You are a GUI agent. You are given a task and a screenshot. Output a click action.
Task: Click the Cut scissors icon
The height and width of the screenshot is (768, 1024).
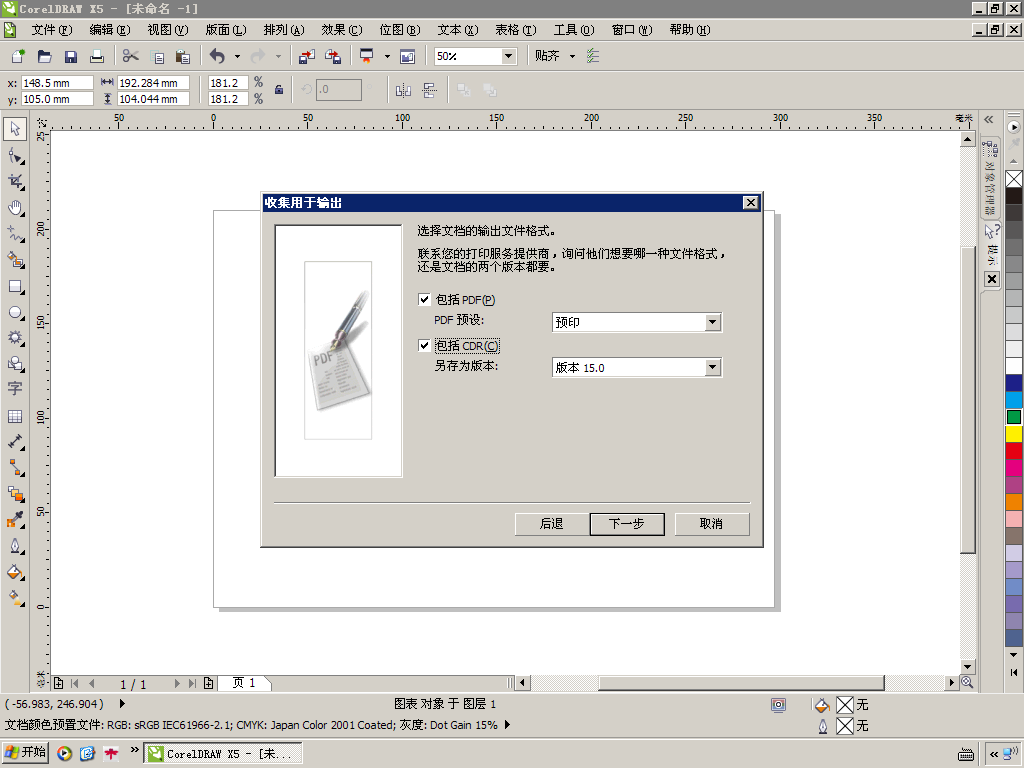click(131, 57)
